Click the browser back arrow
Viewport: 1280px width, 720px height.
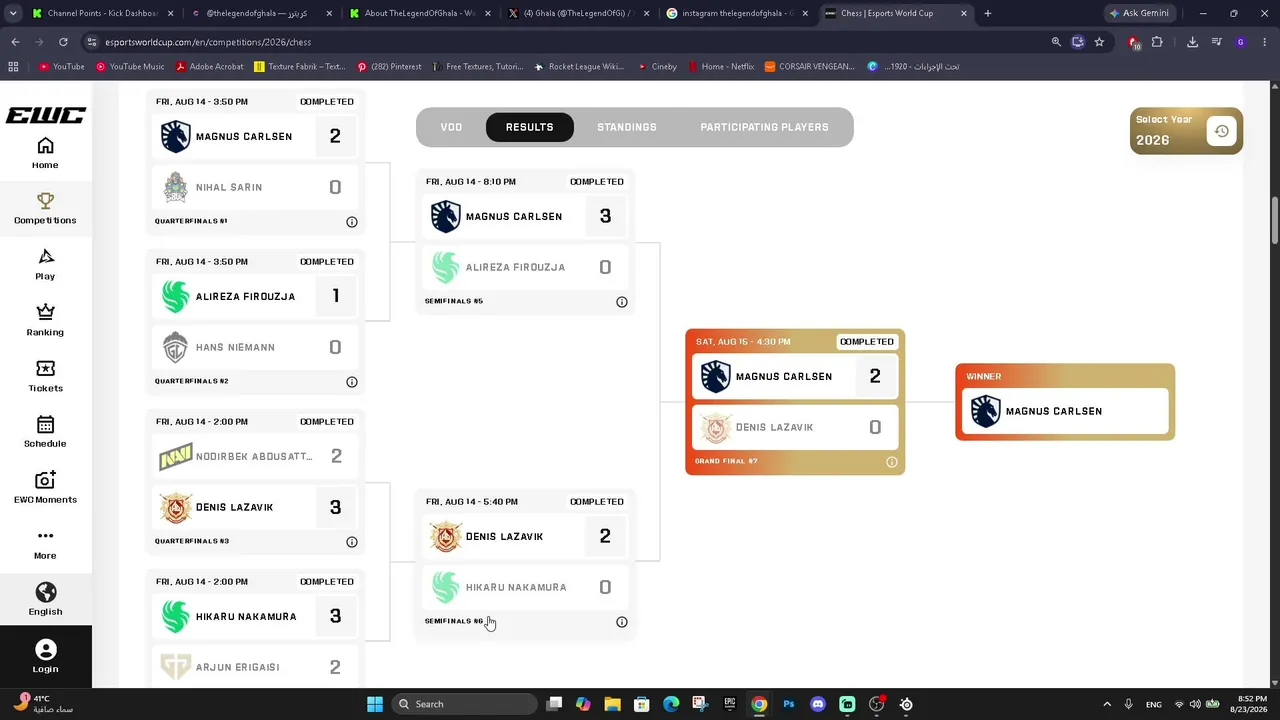point(15,42)
